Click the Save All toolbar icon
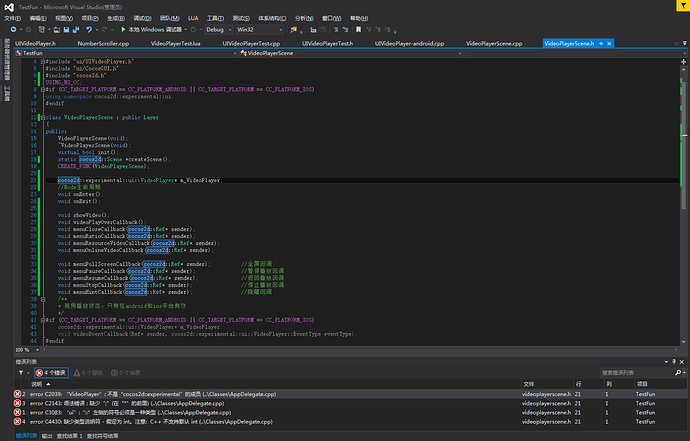Screen dimensions: 690x441 coord(76,30)
